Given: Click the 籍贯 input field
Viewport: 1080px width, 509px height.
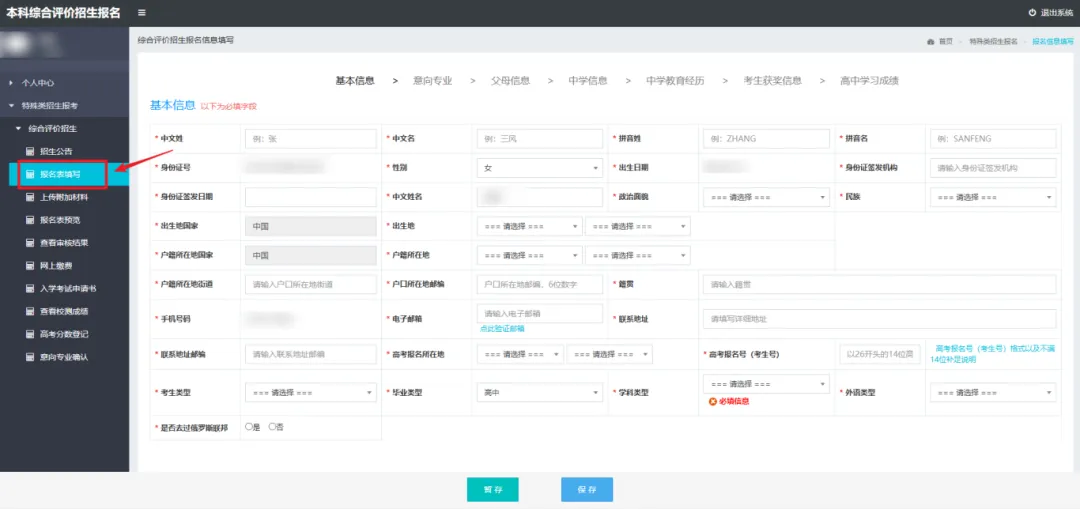Looking at the screenshot, I should point(879,284).
